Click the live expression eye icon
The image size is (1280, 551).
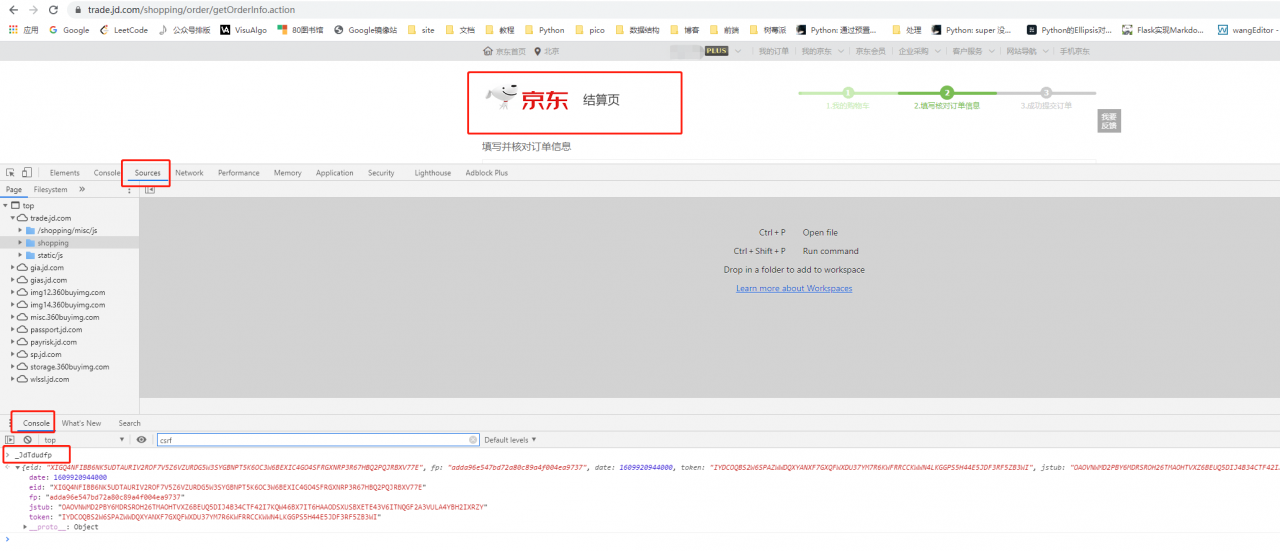click(141, 440)
